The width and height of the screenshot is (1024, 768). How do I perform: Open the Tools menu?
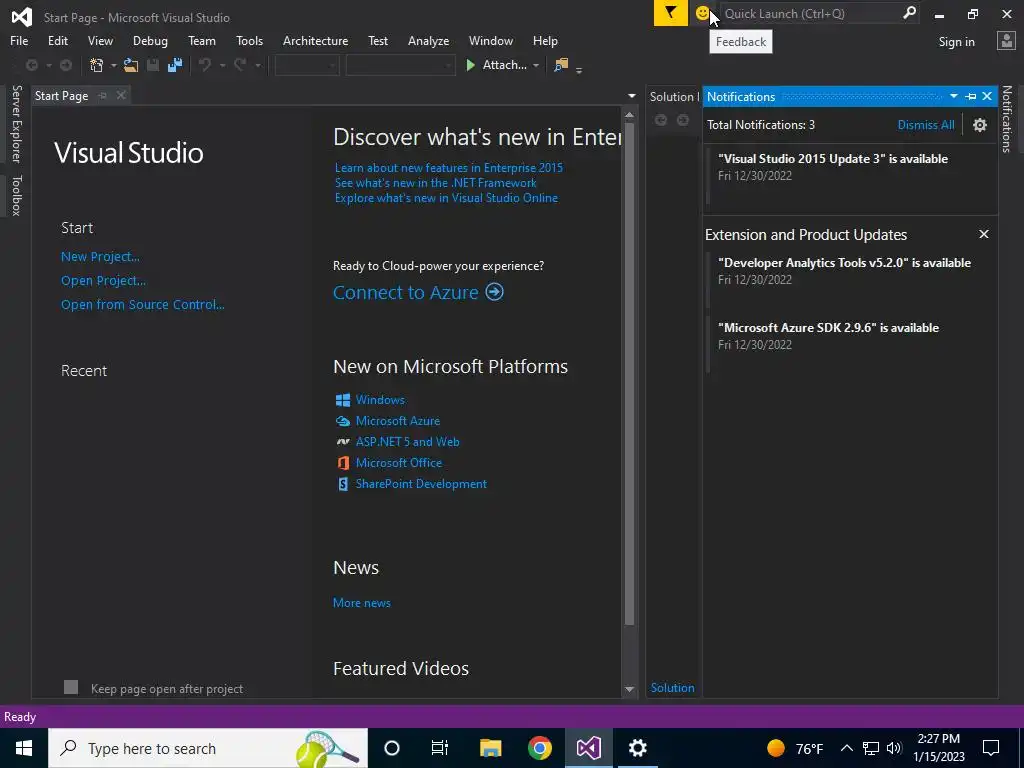point(249,40)
